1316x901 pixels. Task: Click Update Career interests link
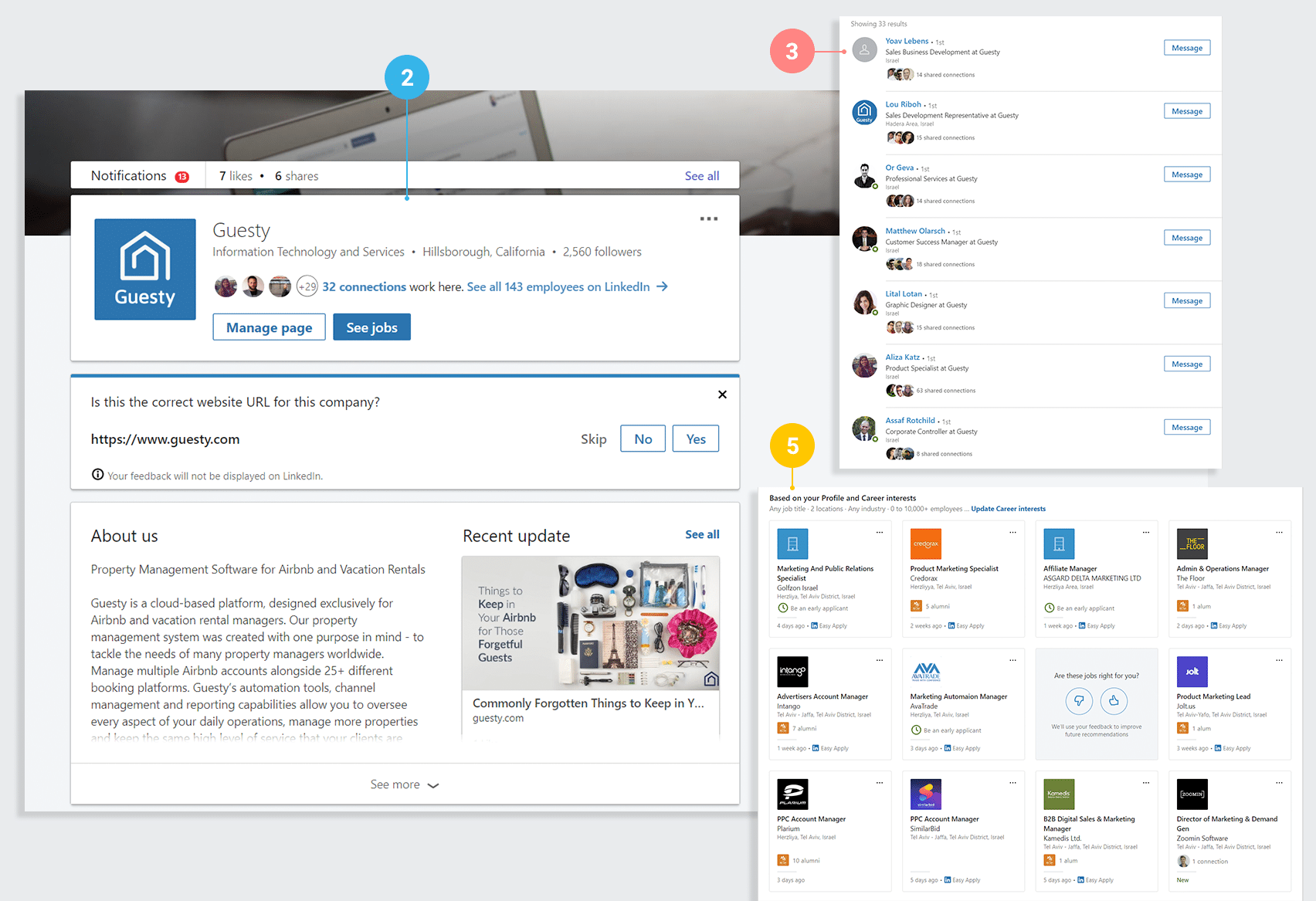coord(1008,509)
